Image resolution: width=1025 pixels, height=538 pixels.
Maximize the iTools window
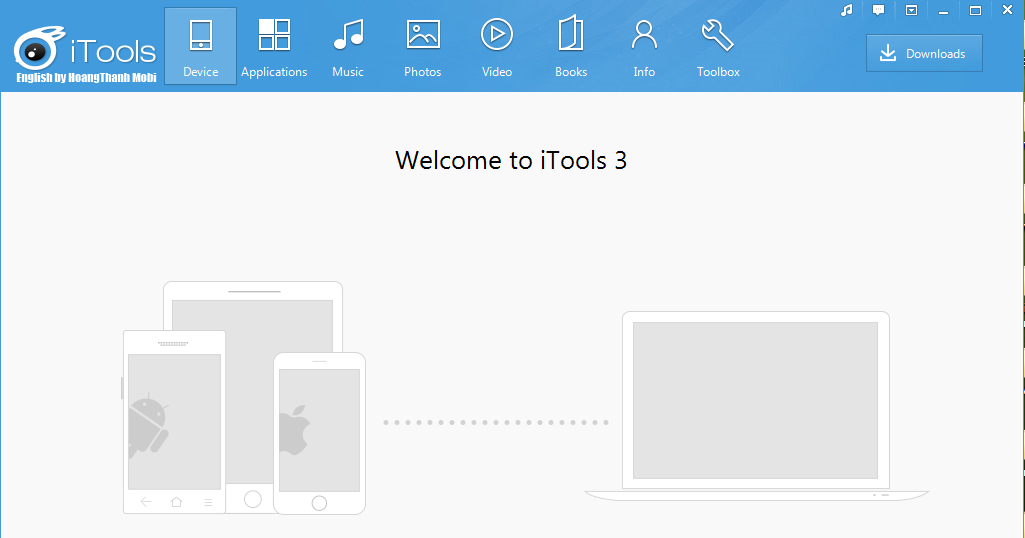(975, 10)
